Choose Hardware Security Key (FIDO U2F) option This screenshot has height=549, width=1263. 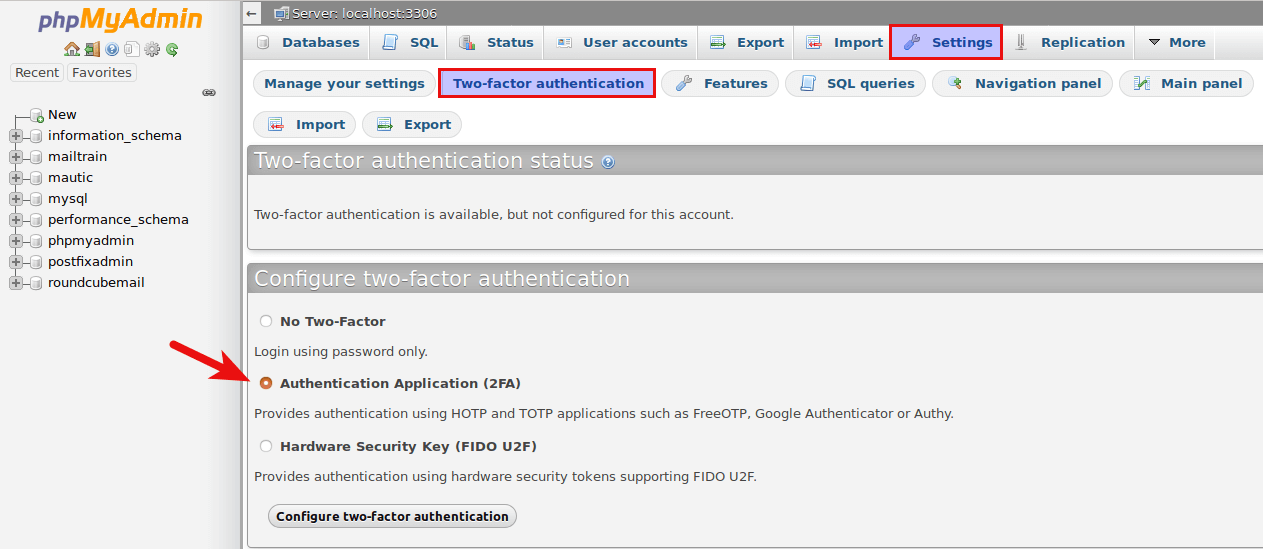(x=266, y=446)
